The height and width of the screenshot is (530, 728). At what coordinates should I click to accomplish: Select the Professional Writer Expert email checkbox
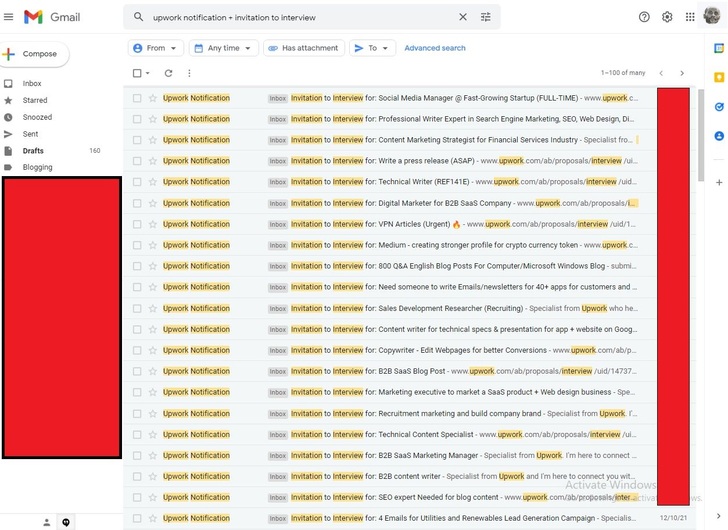(137, 119)
